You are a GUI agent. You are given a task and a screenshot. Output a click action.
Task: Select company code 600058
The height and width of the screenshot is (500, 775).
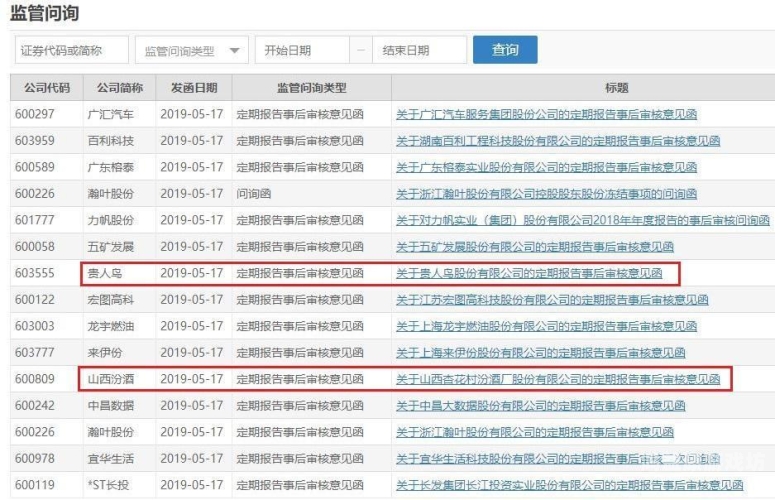tap(35, 247)
